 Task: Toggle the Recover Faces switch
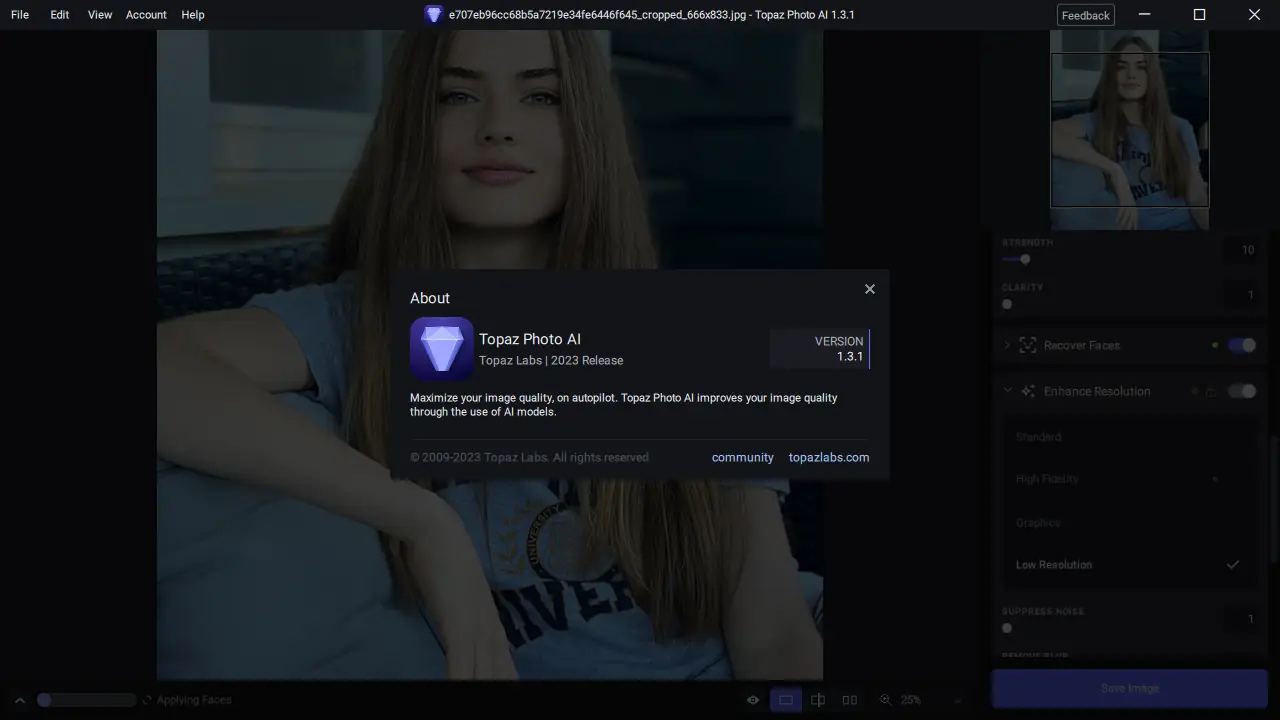1242,345
